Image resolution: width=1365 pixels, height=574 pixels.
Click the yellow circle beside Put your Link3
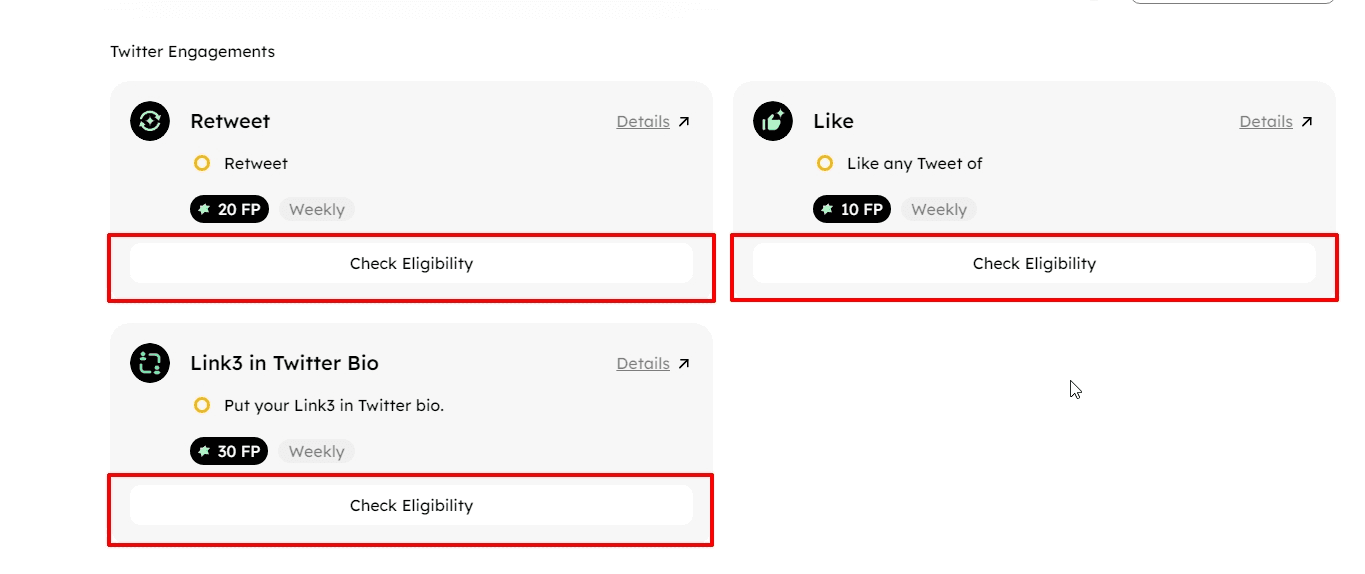tap(202, 405)
